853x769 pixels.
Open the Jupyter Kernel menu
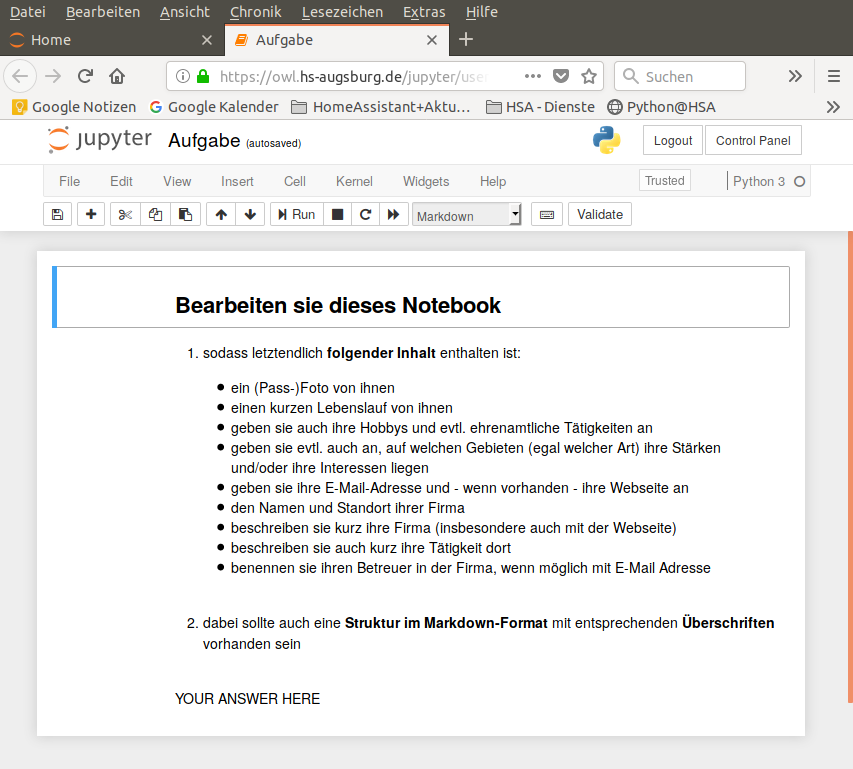pyautogui.click(x=354, y=181)
